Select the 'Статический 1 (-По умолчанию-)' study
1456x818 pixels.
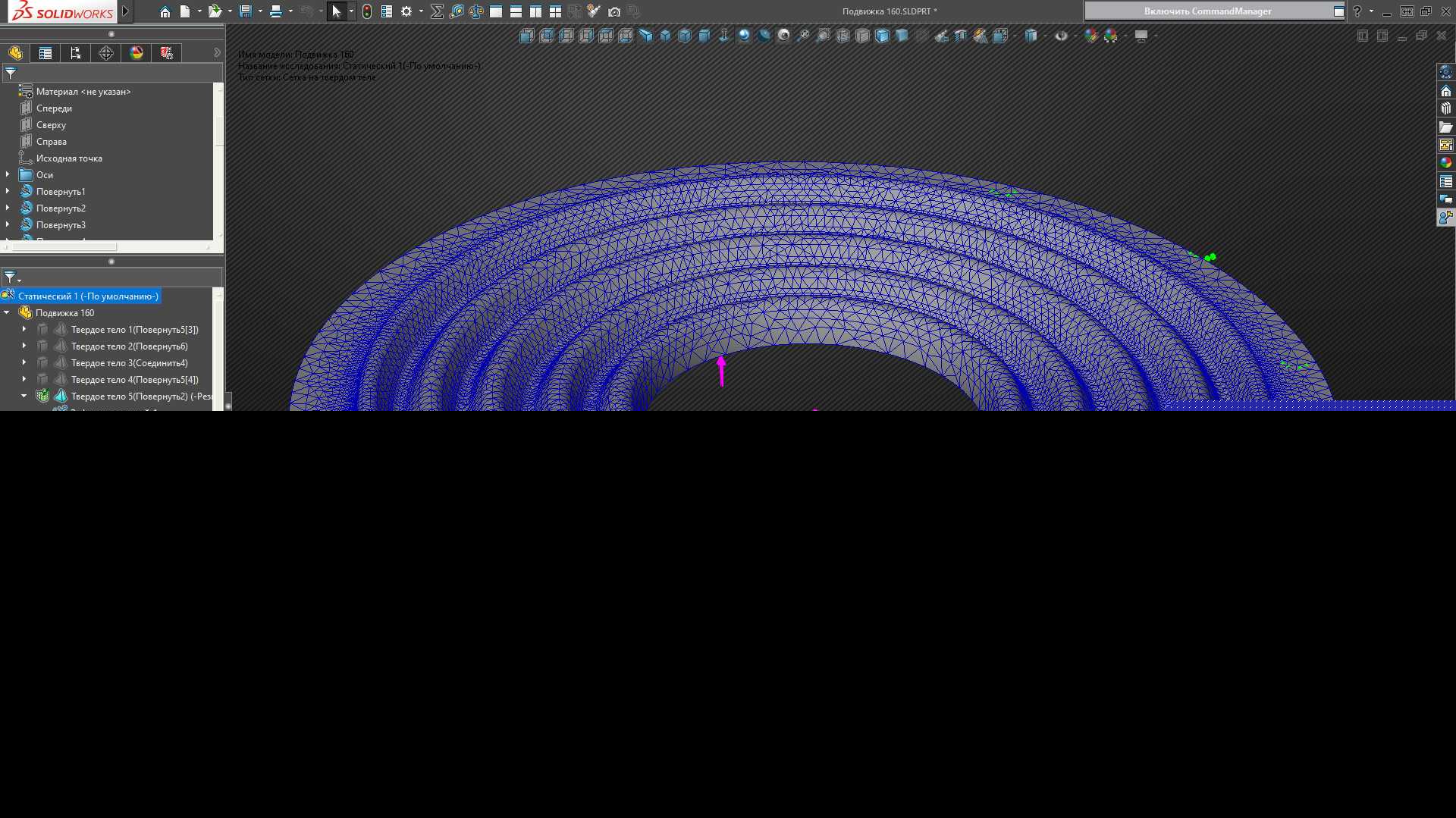[88, 296]
